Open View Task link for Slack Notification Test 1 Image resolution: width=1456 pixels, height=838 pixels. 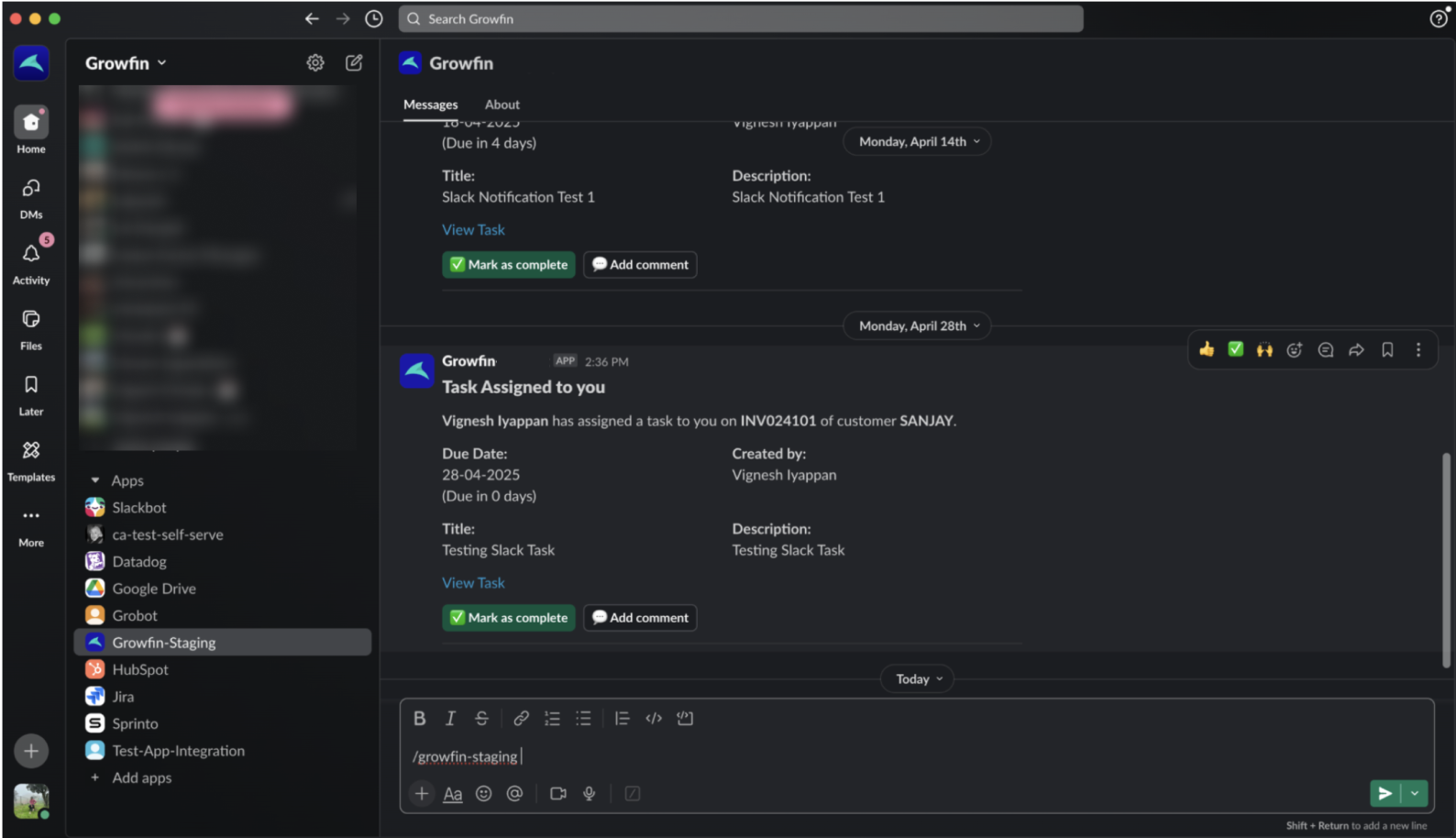473,229
